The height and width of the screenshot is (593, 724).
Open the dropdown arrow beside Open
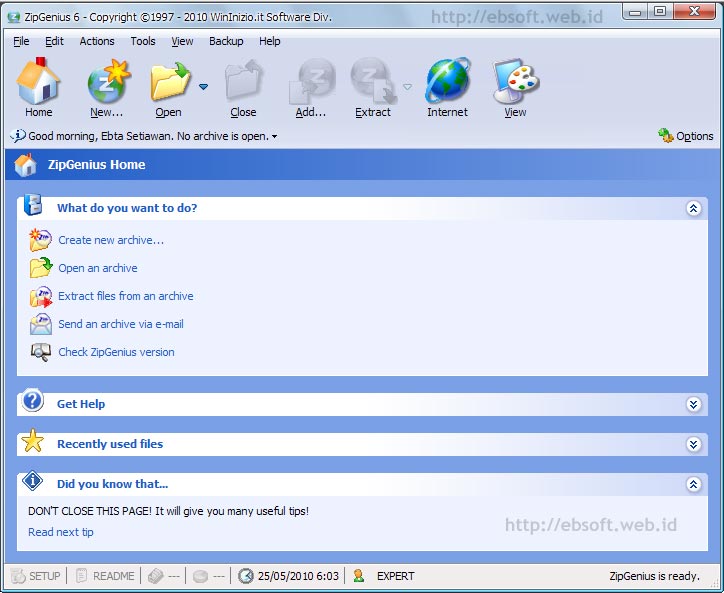[x=203, y=86]
